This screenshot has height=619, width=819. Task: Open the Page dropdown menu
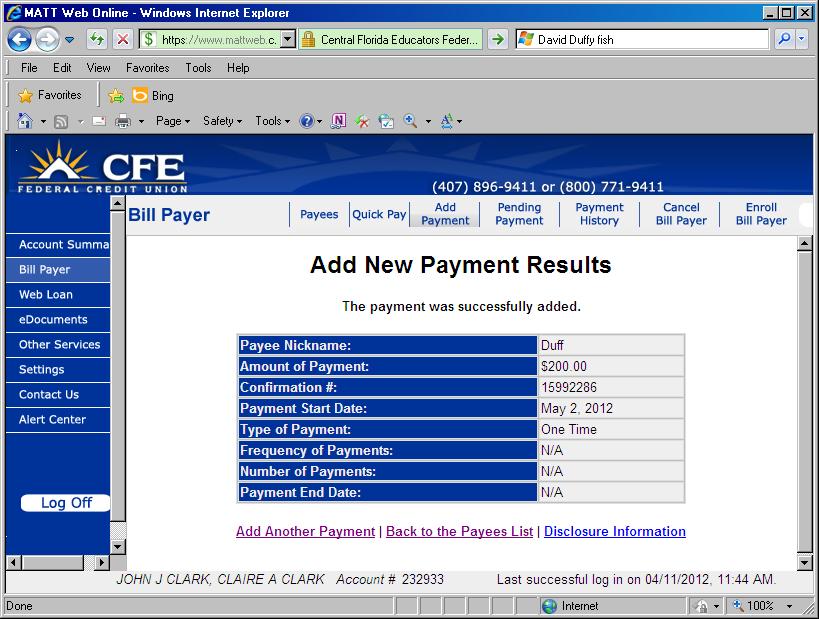[173, 121]
